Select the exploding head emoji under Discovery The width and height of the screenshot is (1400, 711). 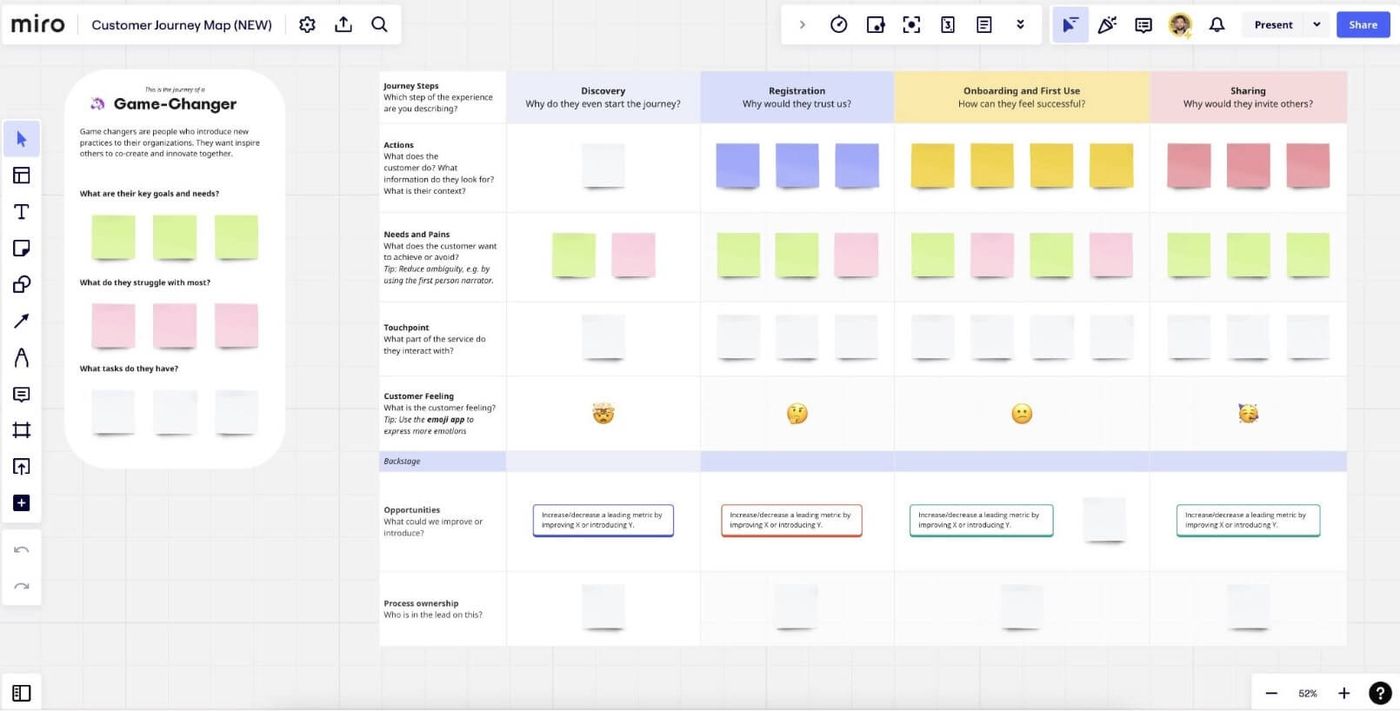(603, 414)
